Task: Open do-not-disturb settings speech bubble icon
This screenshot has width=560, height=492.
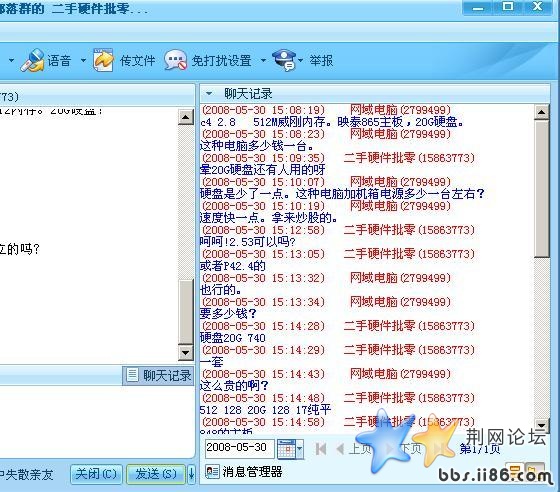Action: click(x=175, y=60)
